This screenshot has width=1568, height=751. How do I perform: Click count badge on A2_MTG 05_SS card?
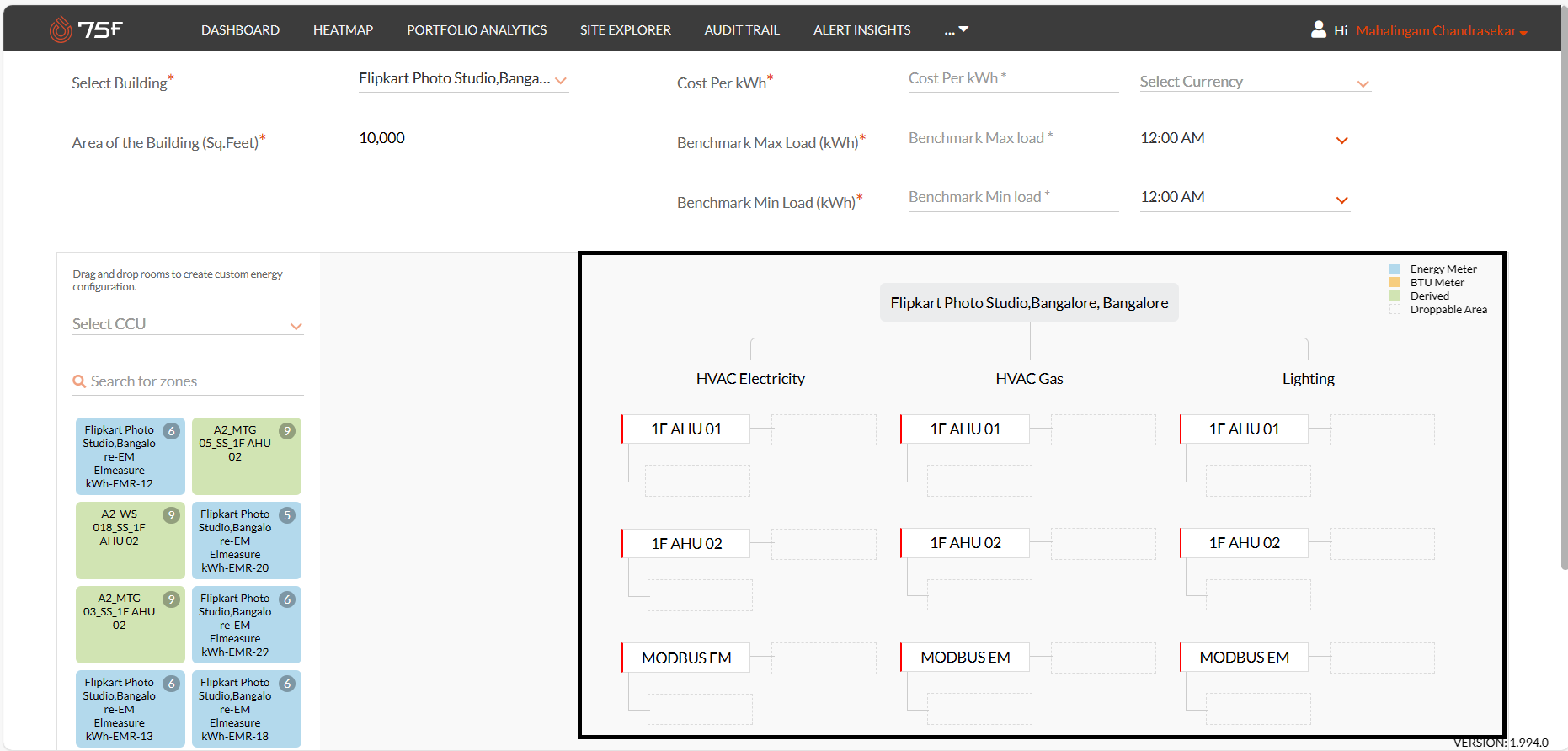click(287, 431)
